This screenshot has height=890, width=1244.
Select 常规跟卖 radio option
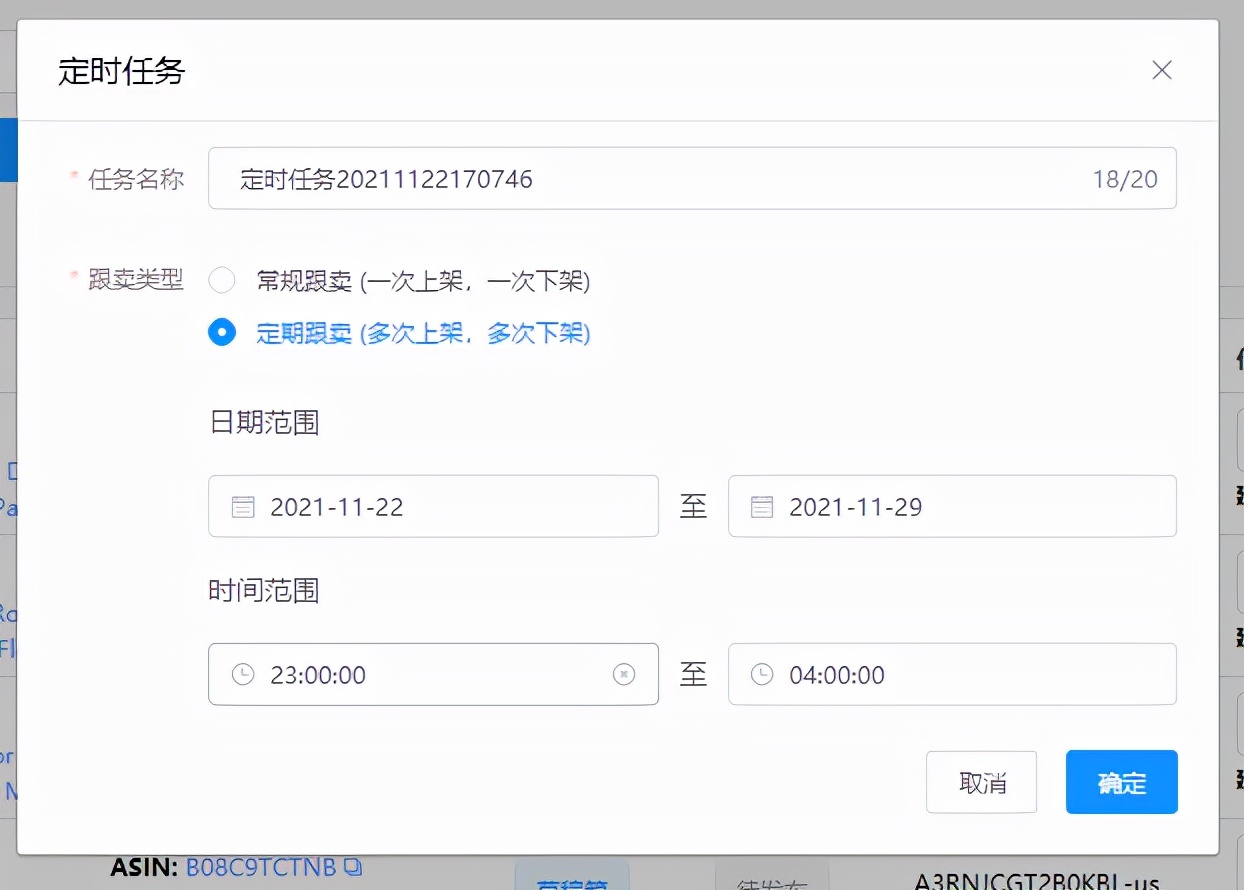[222, 281]
